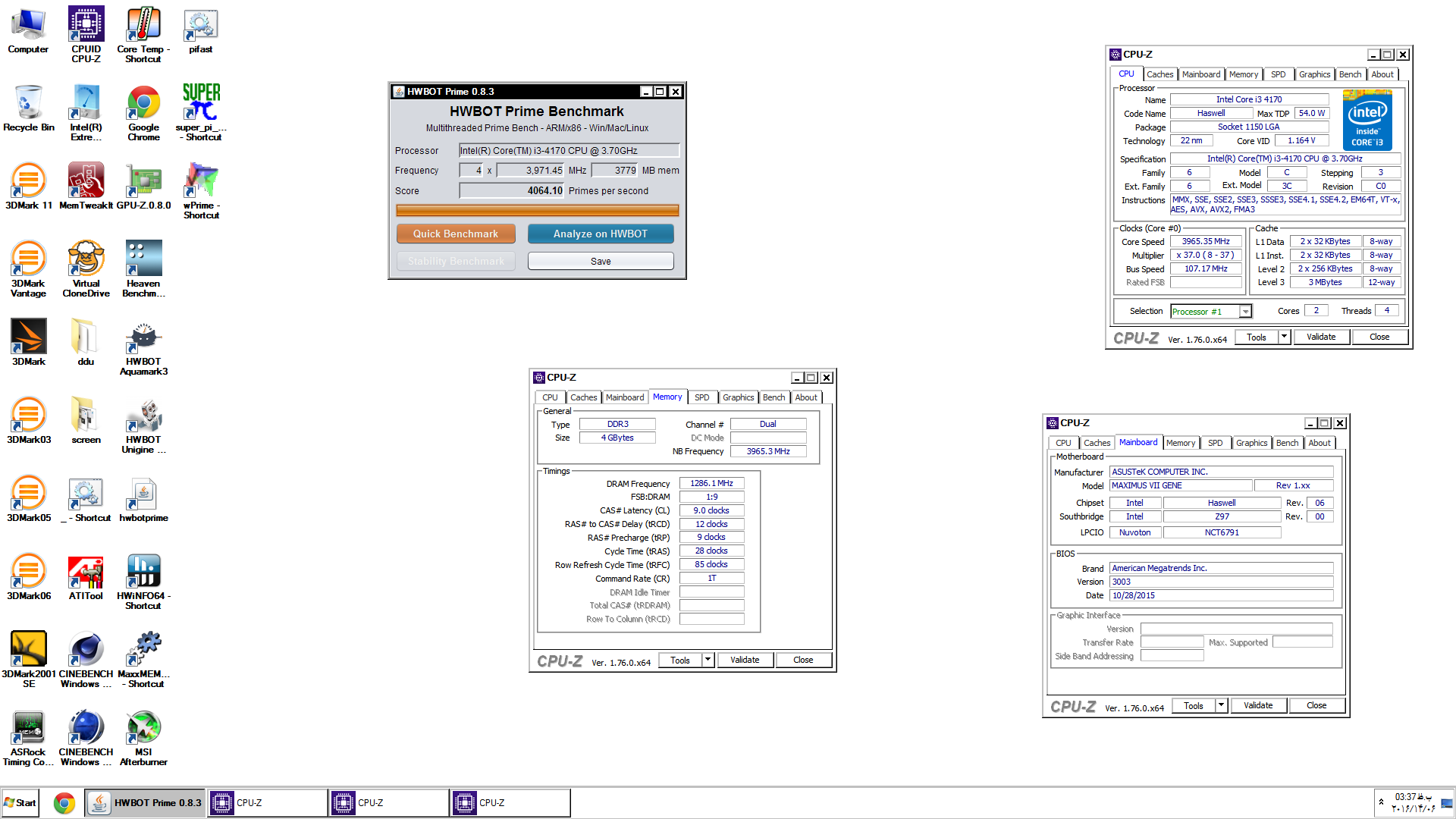Switch to HWBOT Prime taskbar item

coord(145,802)
